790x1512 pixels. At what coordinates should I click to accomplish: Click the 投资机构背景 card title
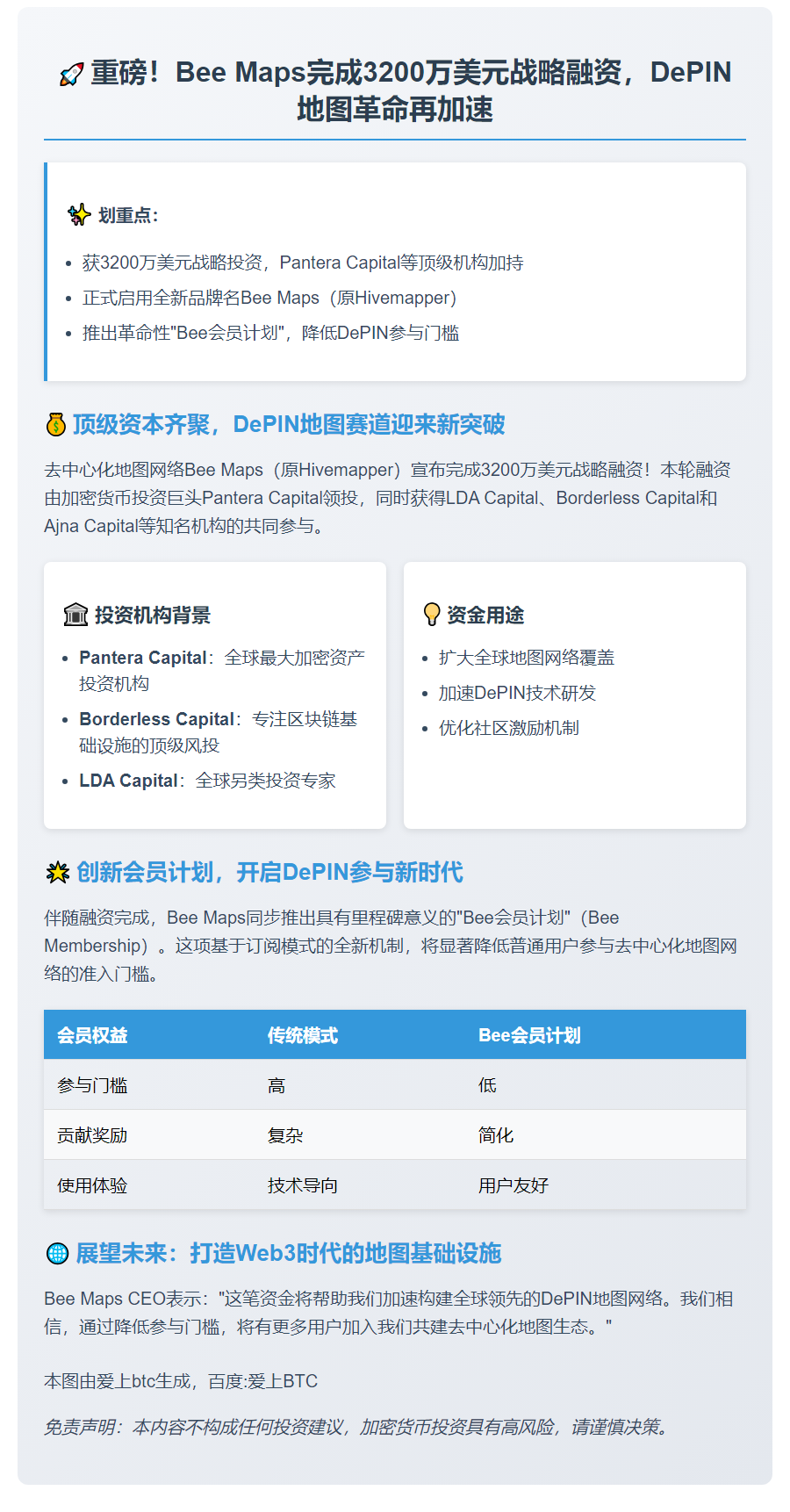[153, 615]
